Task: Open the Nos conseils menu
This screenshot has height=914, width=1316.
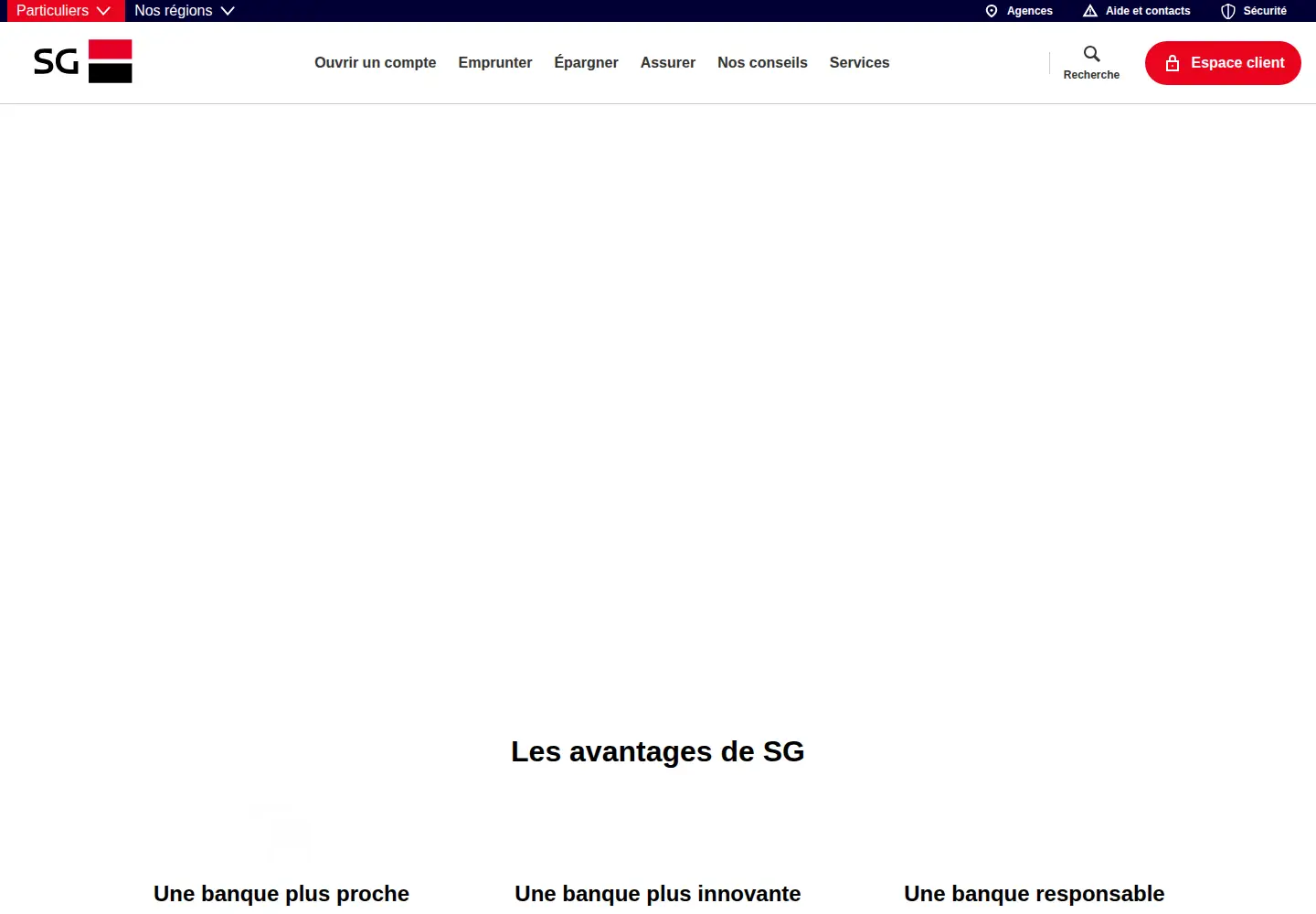Action: (x=762, y=62)
